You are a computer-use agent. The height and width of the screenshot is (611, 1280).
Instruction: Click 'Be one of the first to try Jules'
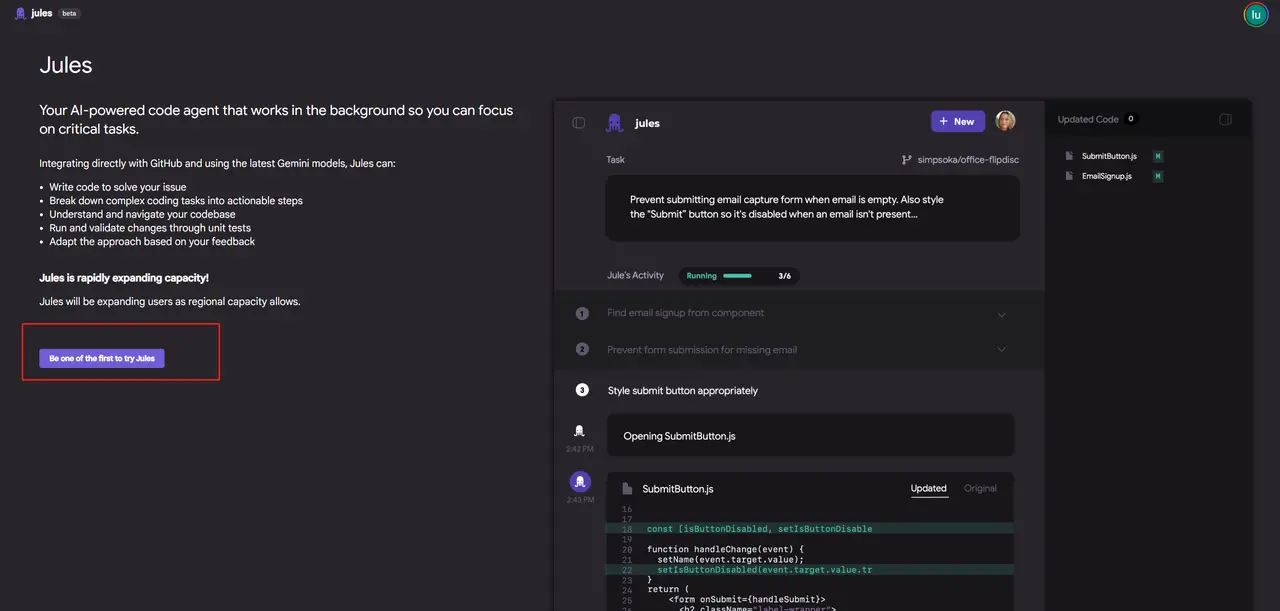coord(102,358)
